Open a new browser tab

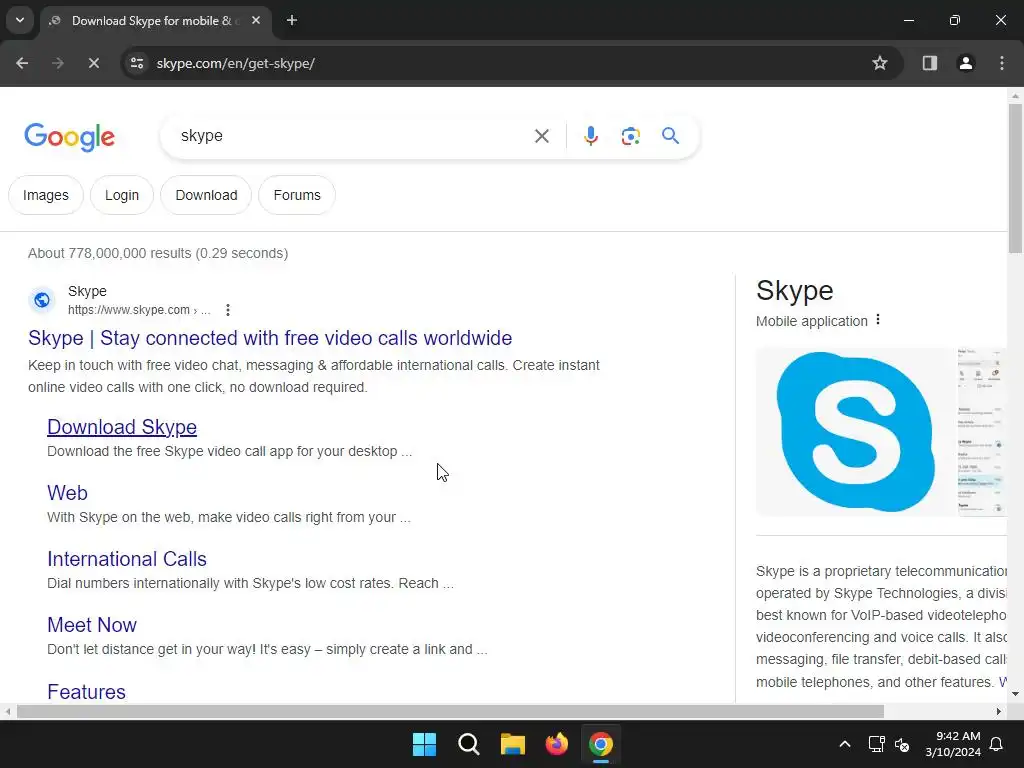(x=292, y=20)
